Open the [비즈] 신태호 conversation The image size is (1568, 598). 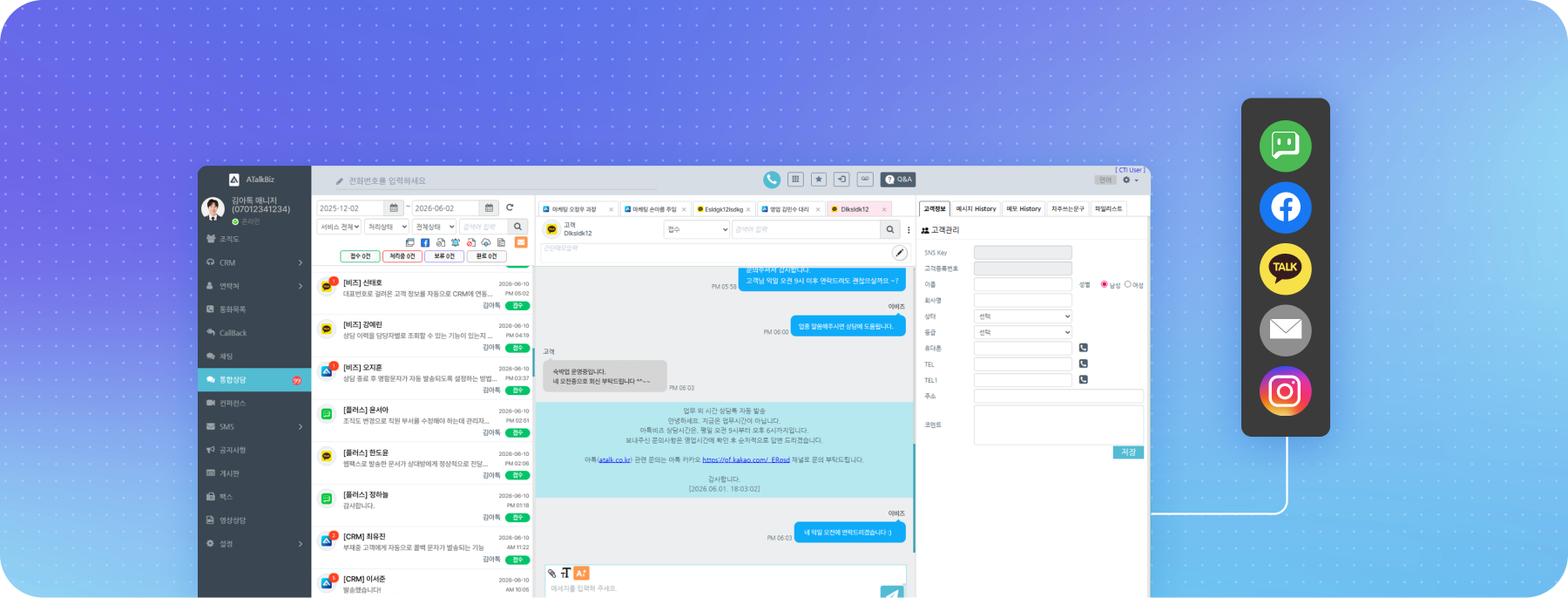click(x=423, y=294)
